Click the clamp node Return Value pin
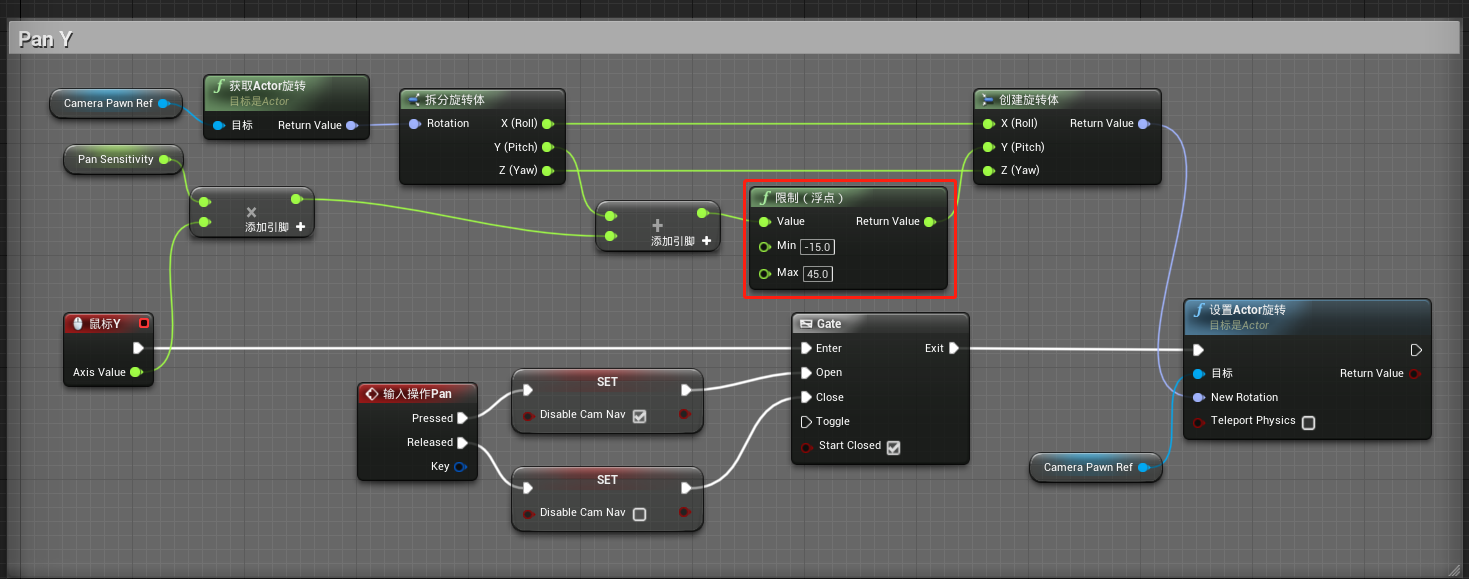Image resolution: width=1469 pixels, height=579 pixels. tap(930, 222)
